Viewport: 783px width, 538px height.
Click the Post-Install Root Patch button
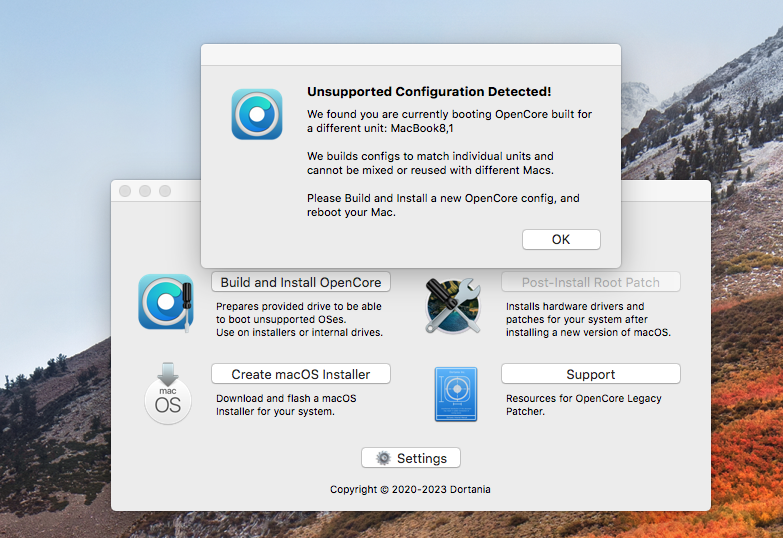click(x=591, y=282)
